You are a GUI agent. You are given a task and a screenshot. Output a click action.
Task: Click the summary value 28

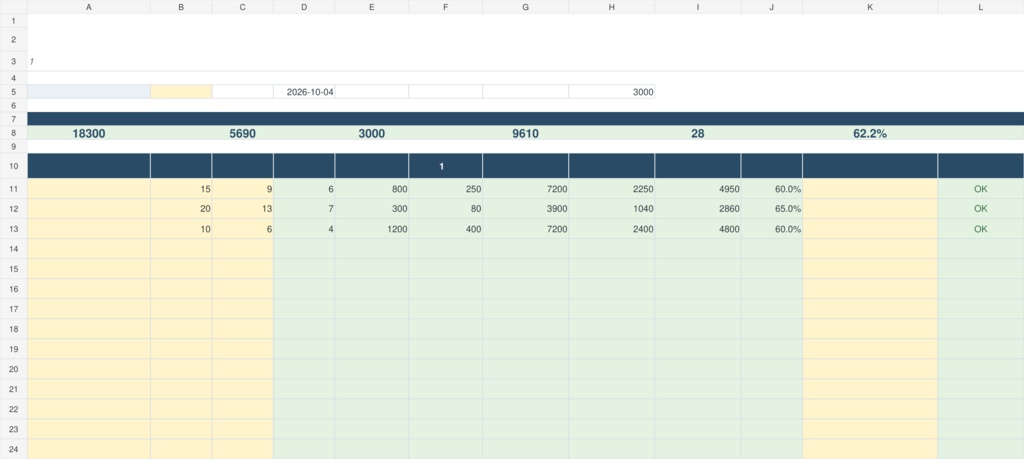[697, 133]
